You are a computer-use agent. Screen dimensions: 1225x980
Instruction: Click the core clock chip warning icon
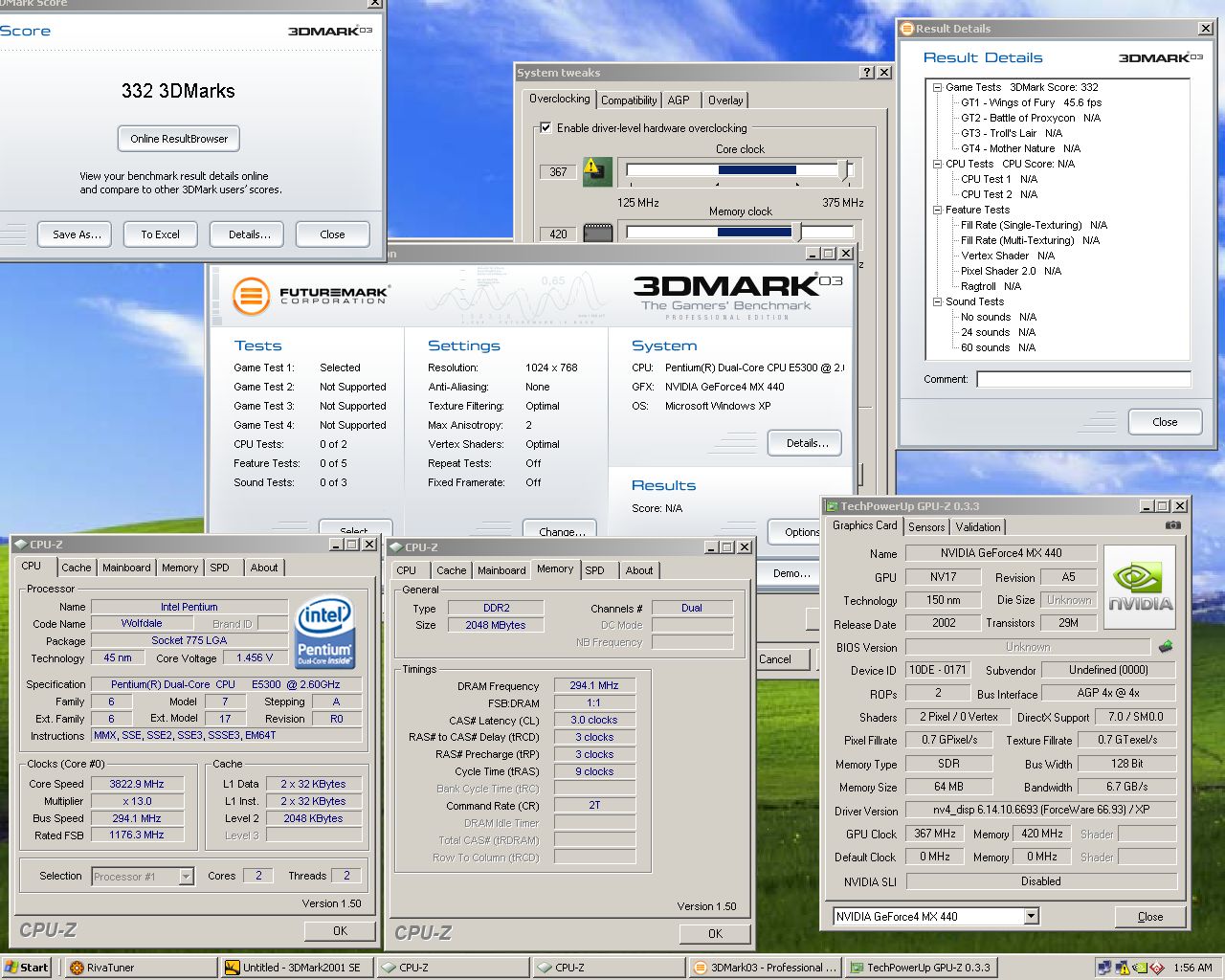click(597, 171)
